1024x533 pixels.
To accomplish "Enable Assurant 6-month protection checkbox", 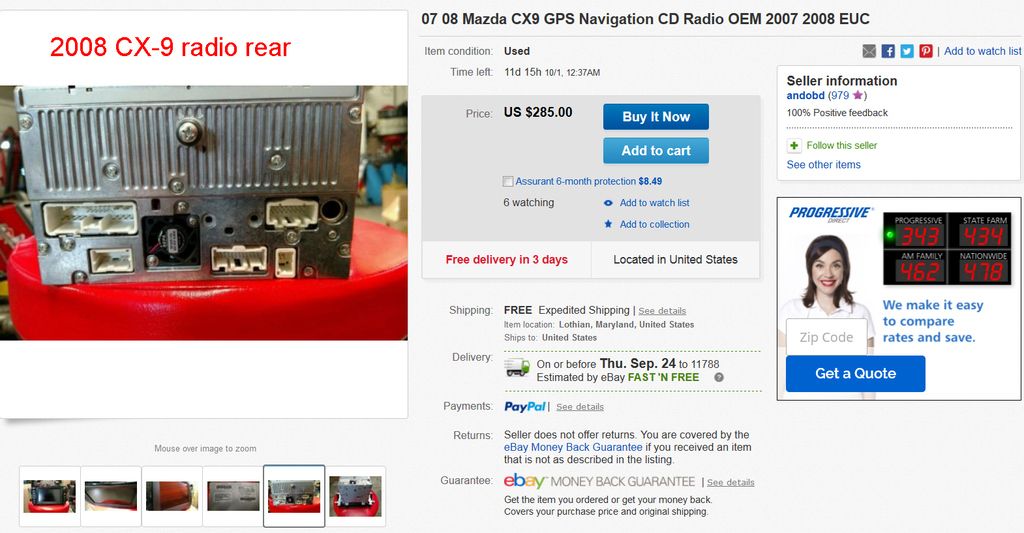I will [507, 182].
